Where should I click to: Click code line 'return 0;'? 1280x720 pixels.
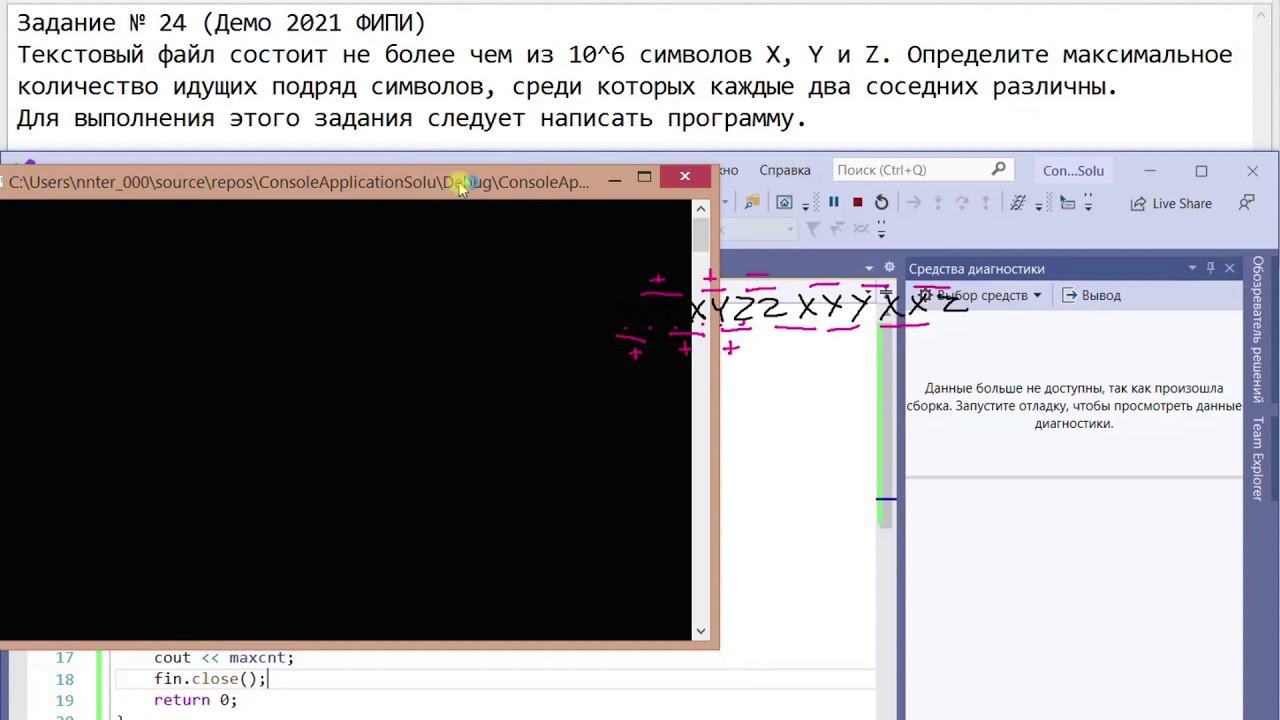pyautogui.click(x=195, y=699)
